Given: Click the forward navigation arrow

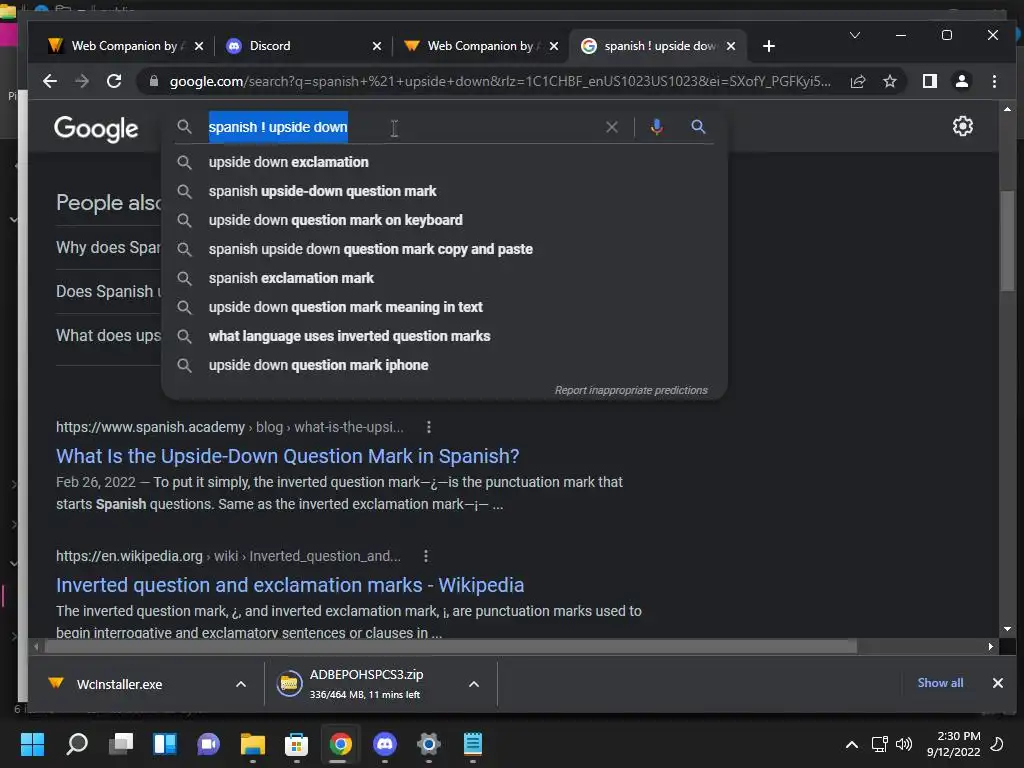Looking at the screenshot, I should (x=82, y=81).
